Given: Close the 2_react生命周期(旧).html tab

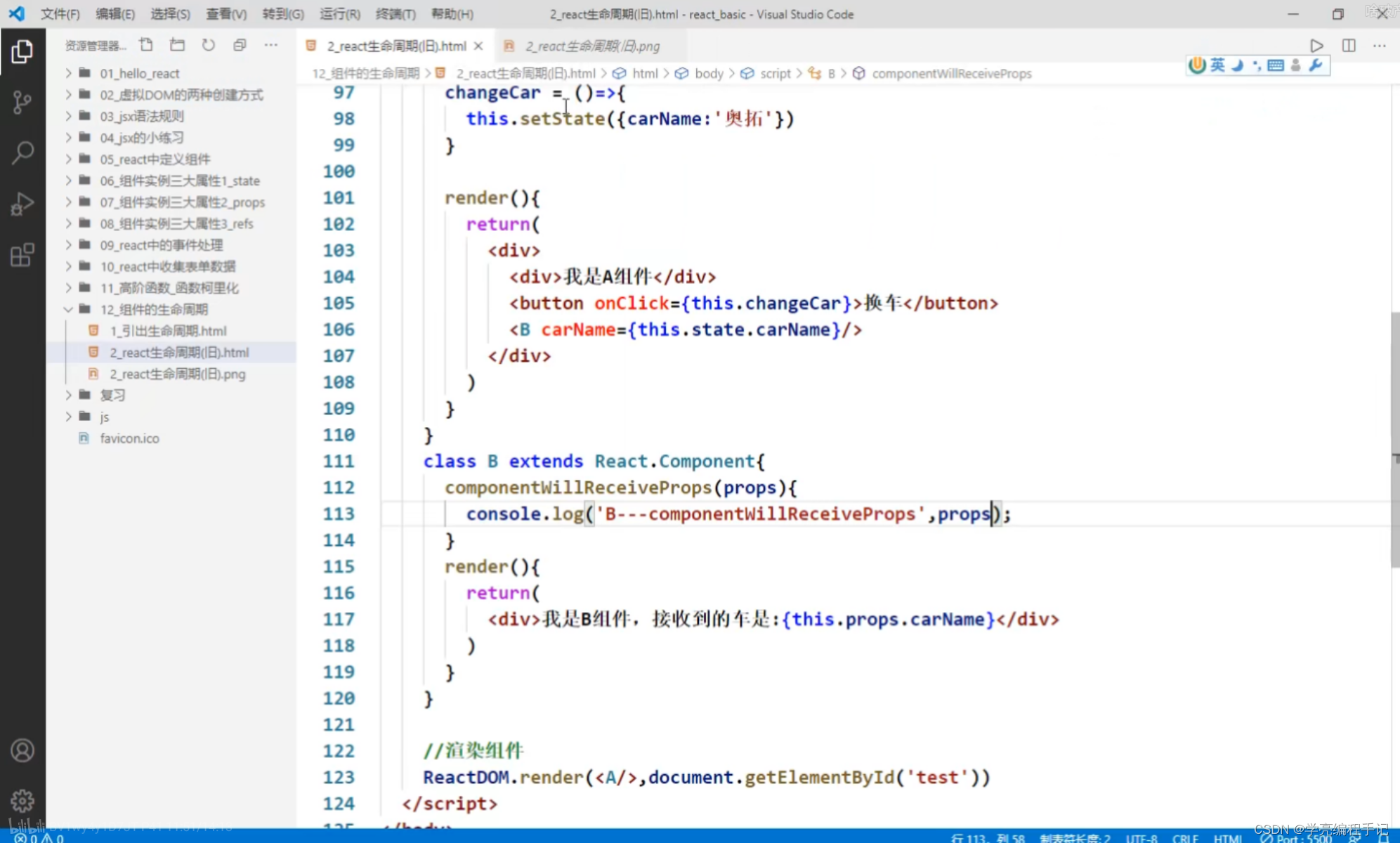Looking at the screenshot, I should coord(478,46).
